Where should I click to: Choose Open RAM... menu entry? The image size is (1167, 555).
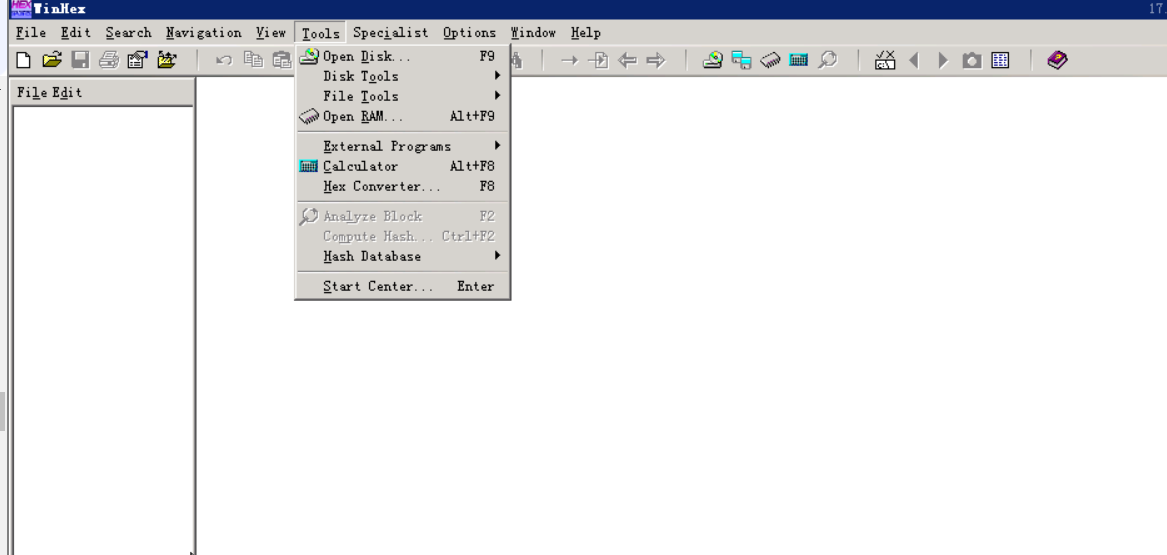pos(403,116)
